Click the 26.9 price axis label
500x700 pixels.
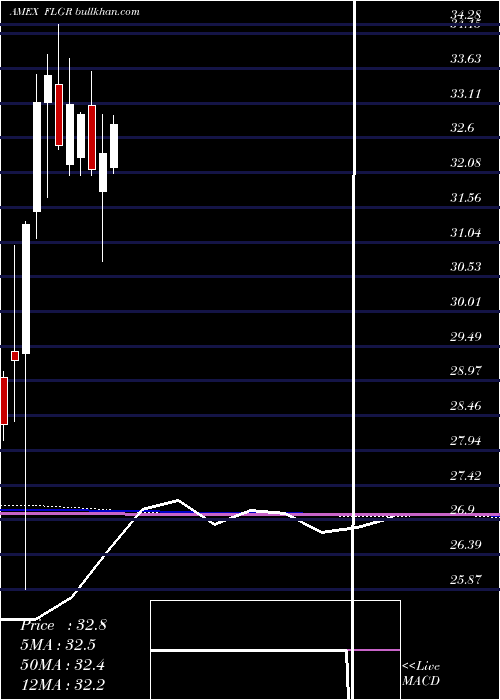point(462,510)
